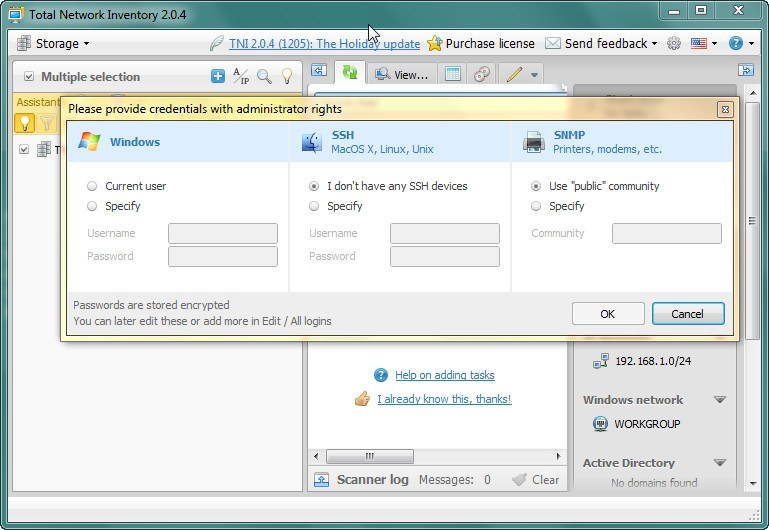769x530 pixels.
Task: Click I already know this, thanks! link
Action: 444,399
